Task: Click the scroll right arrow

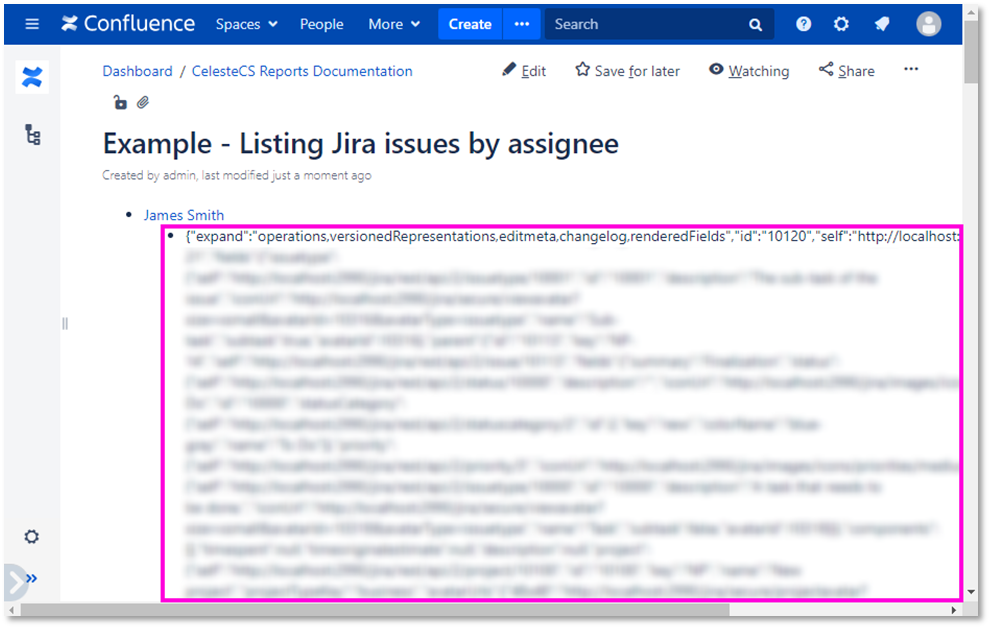Action: [x=954, y=610]
